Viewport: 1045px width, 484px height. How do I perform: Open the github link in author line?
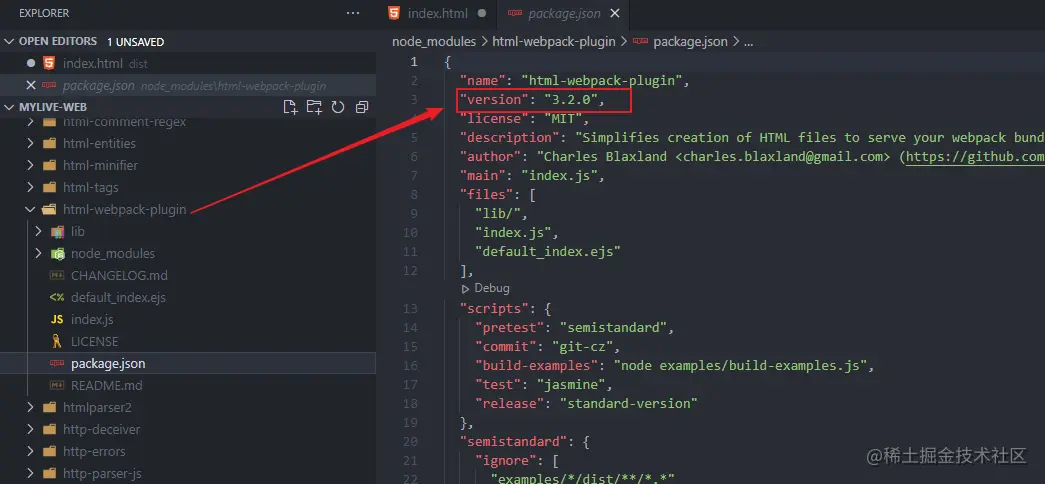[x=975, y=157]
